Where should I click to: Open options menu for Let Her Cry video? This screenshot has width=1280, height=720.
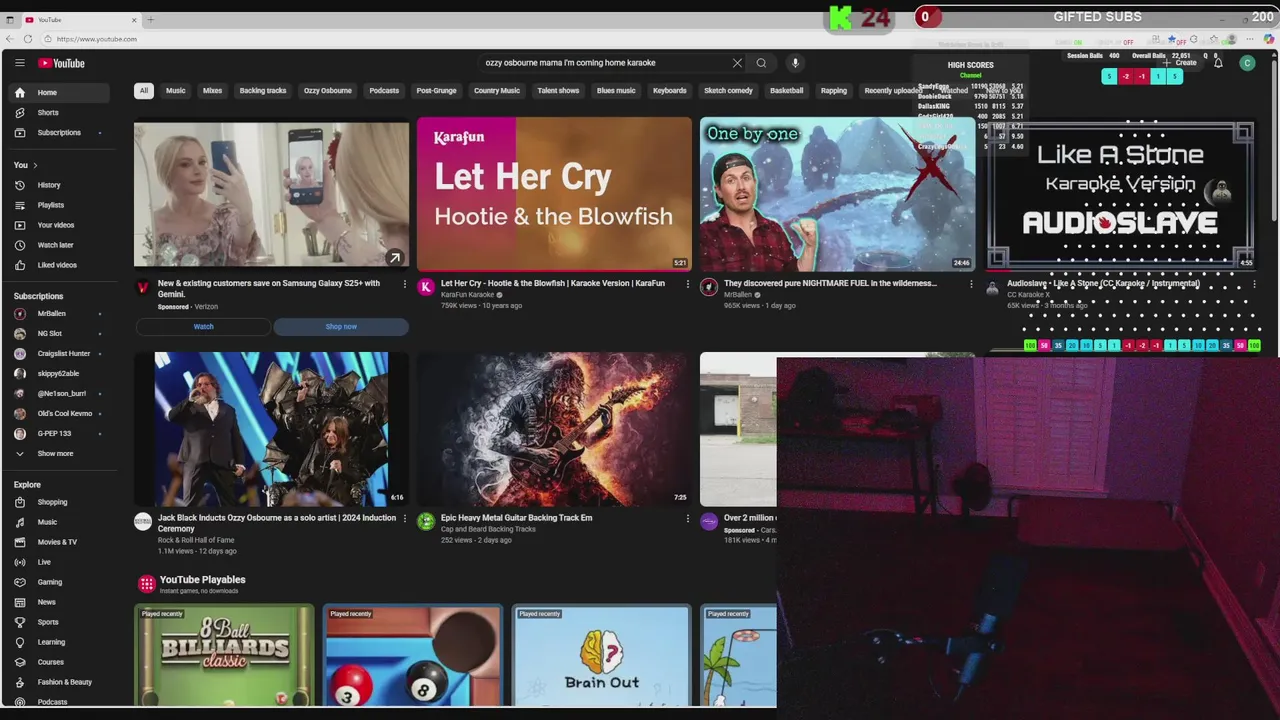[687, 284]
